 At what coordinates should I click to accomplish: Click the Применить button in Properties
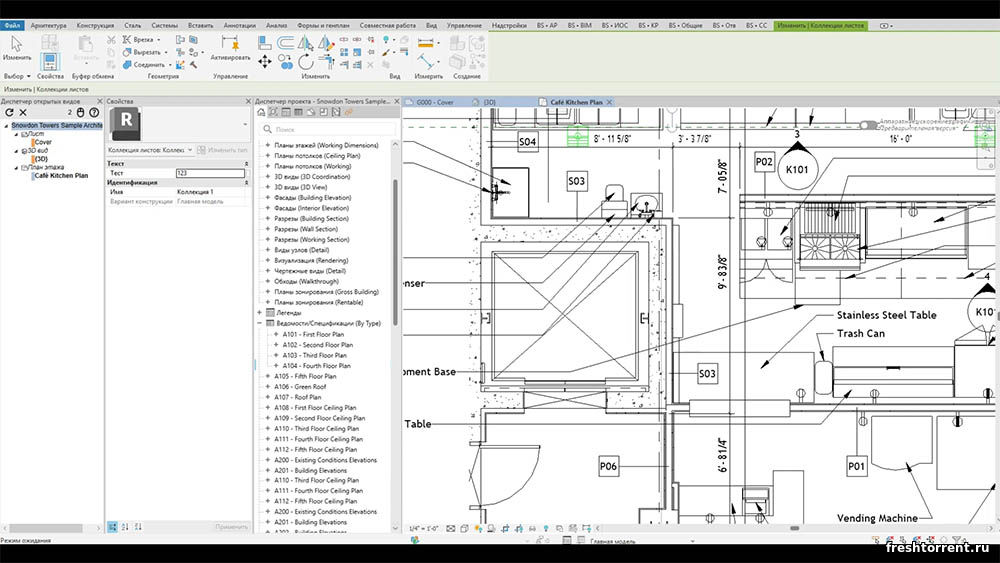[230, 526]
